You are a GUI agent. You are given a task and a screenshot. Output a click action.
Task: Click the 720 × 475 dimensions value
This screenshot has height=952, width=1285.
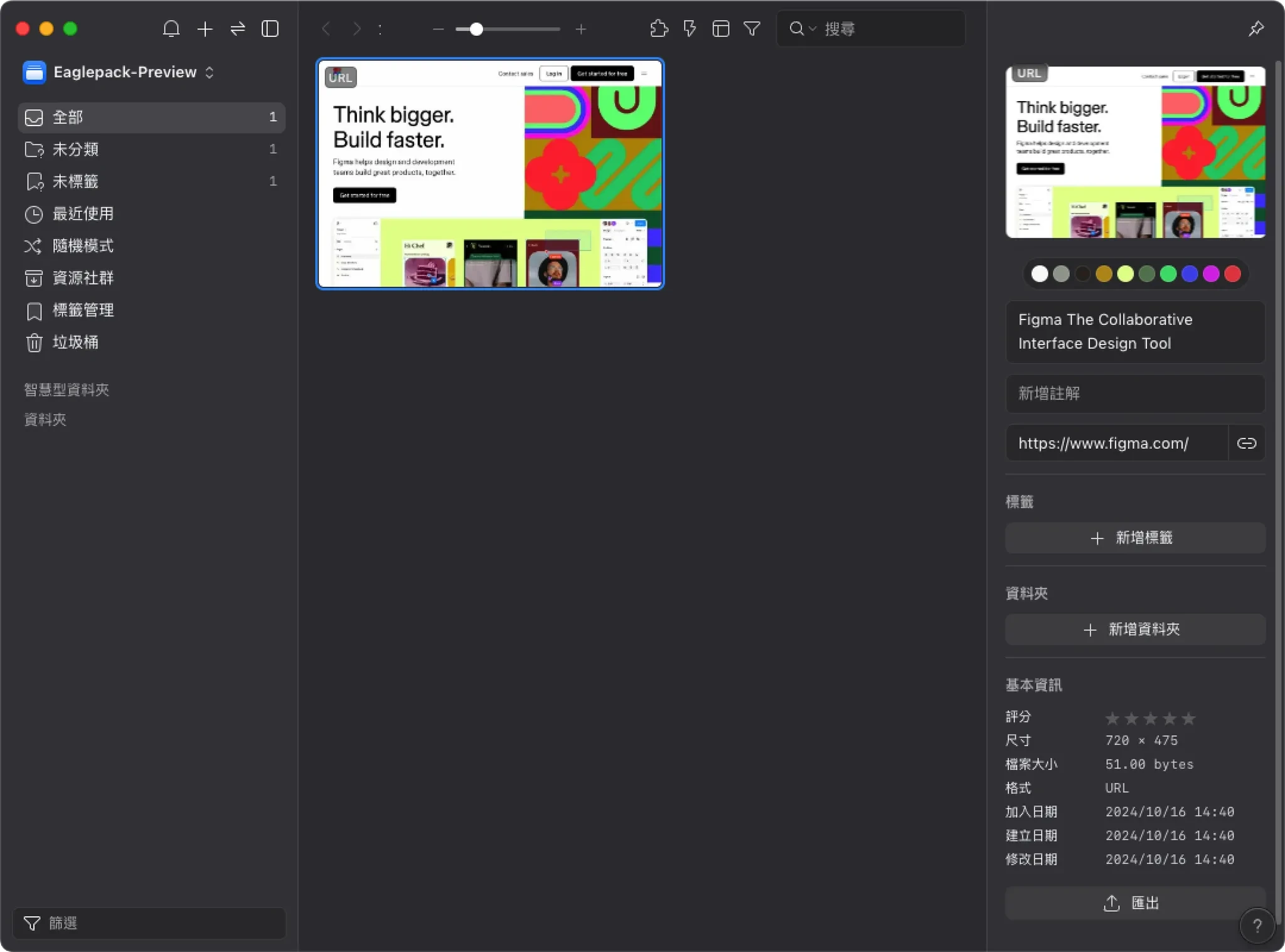pyautogui.click(x=1141, y=741)
